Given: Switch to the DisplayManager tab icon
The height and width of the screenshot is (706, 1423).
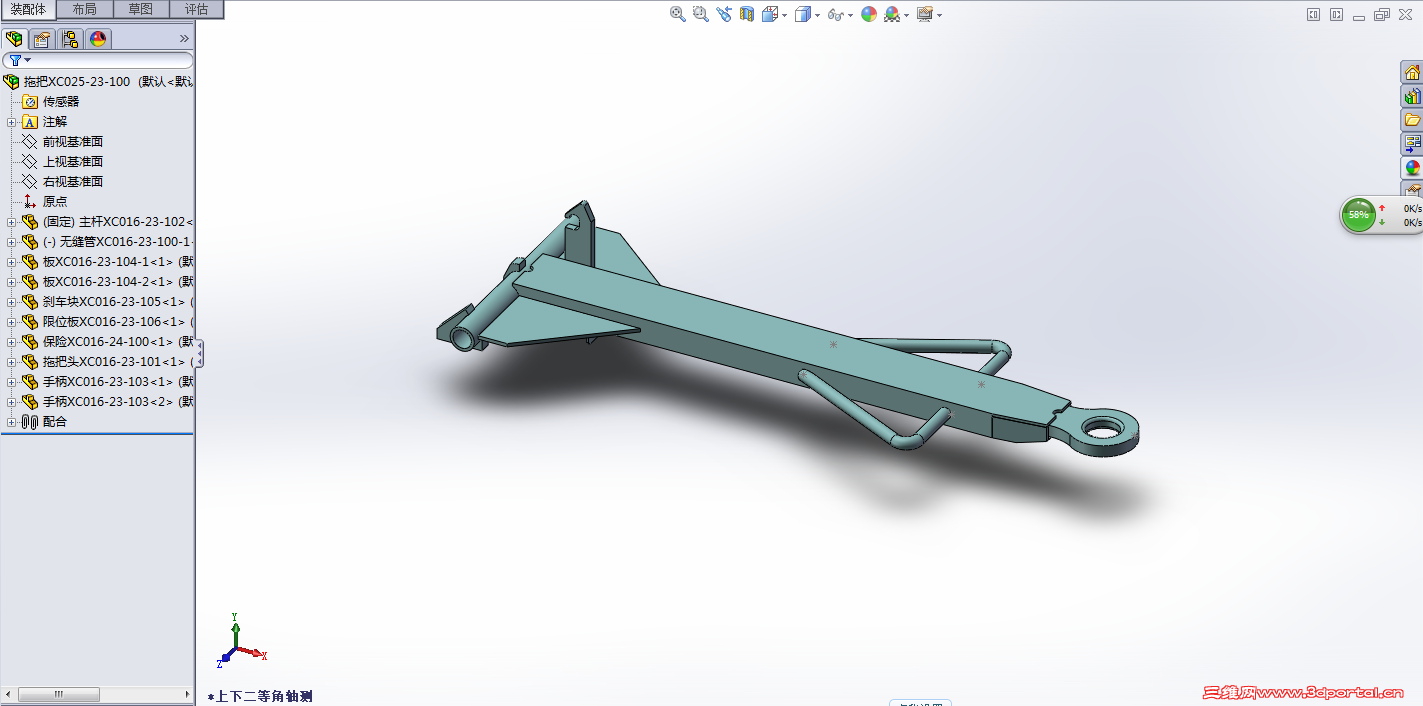Looking at the screenshot, I should pyautogui.click(x=98, y=39).
